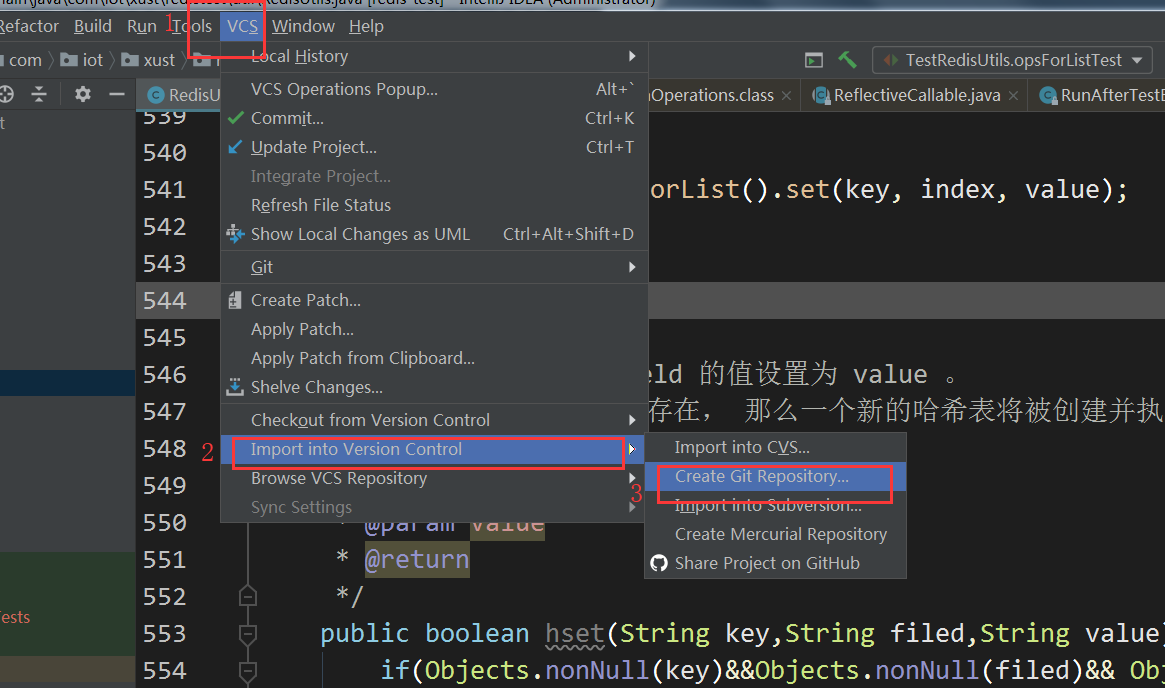Choose Import into CVS
1165x688 pixels.
(775, 447)
